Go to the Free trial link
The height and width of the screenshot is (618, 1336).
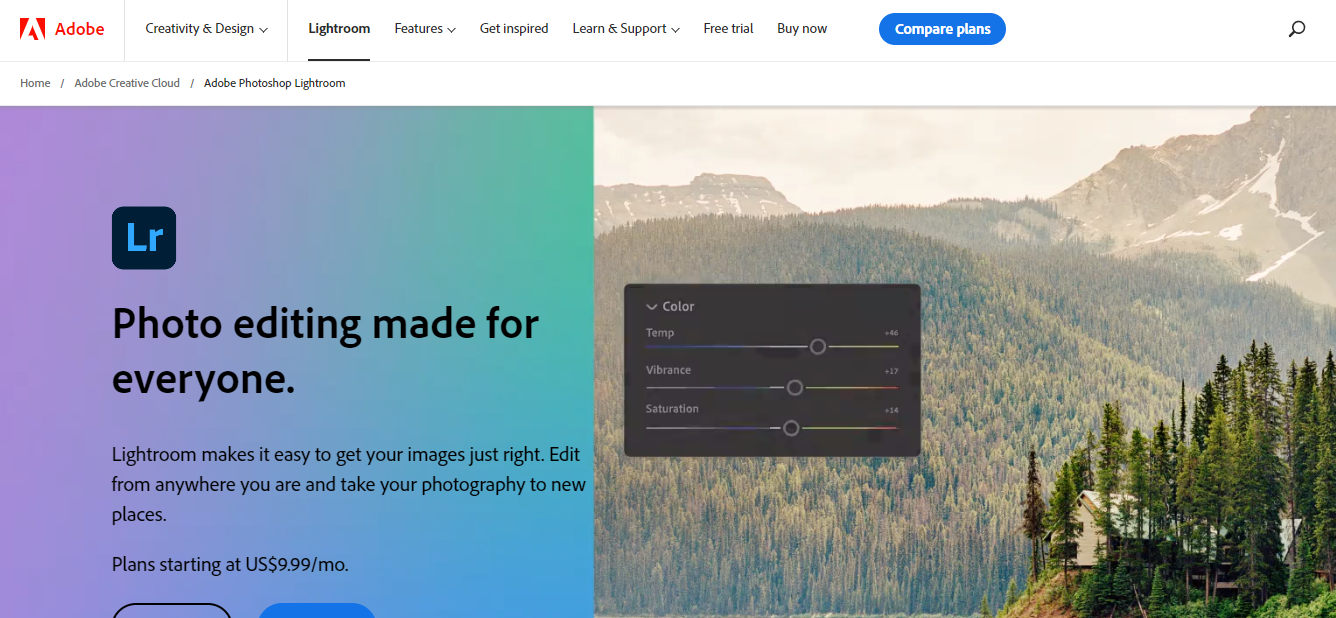[x=728, y=29]
